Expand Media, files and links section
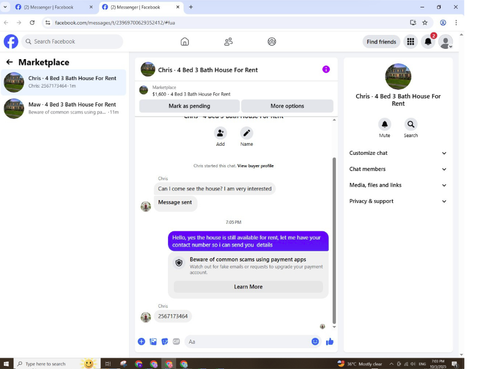The height and width of the screenshot is (369, 500). pyautogui.click(x=398, y=185)
